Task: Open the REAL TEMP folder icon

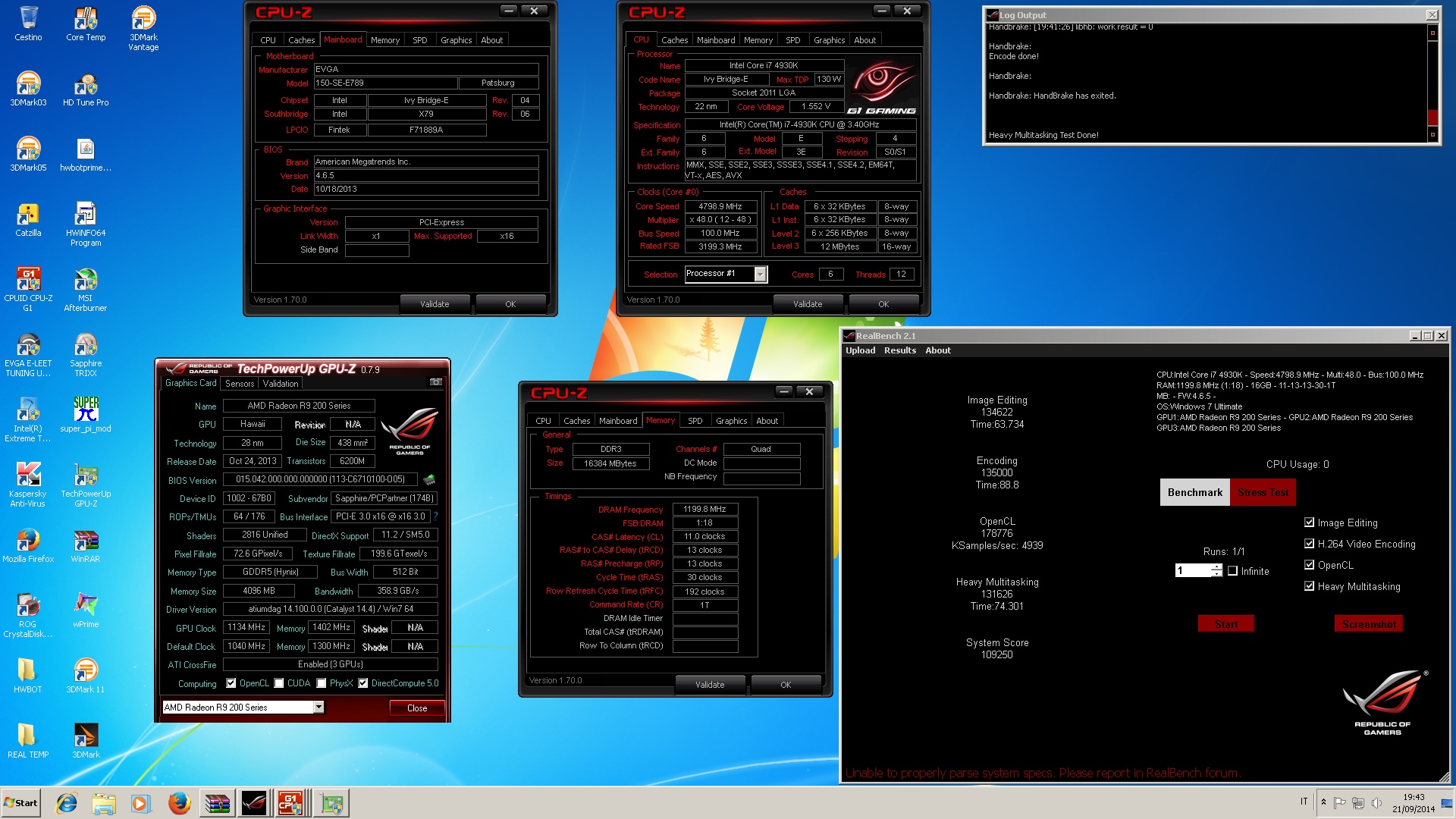Action: pos(28,741)
